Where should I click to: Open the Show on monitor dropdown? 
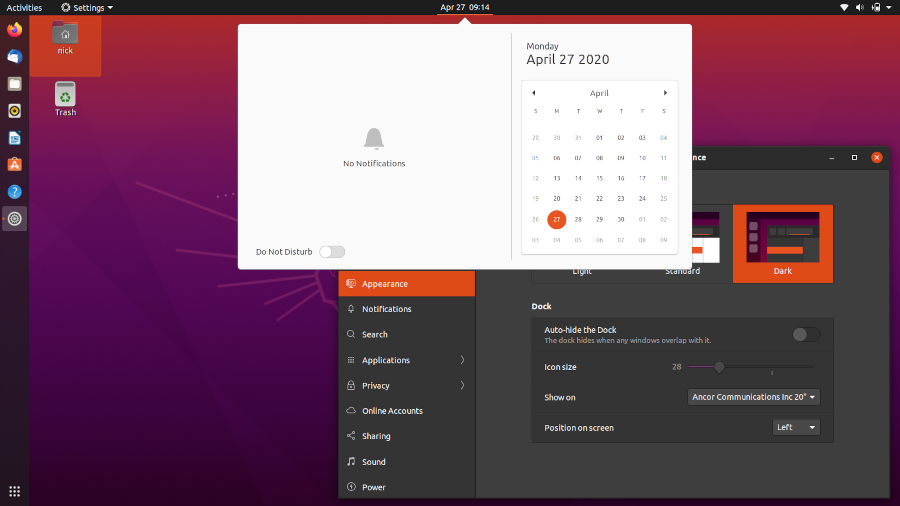point(755,397)
